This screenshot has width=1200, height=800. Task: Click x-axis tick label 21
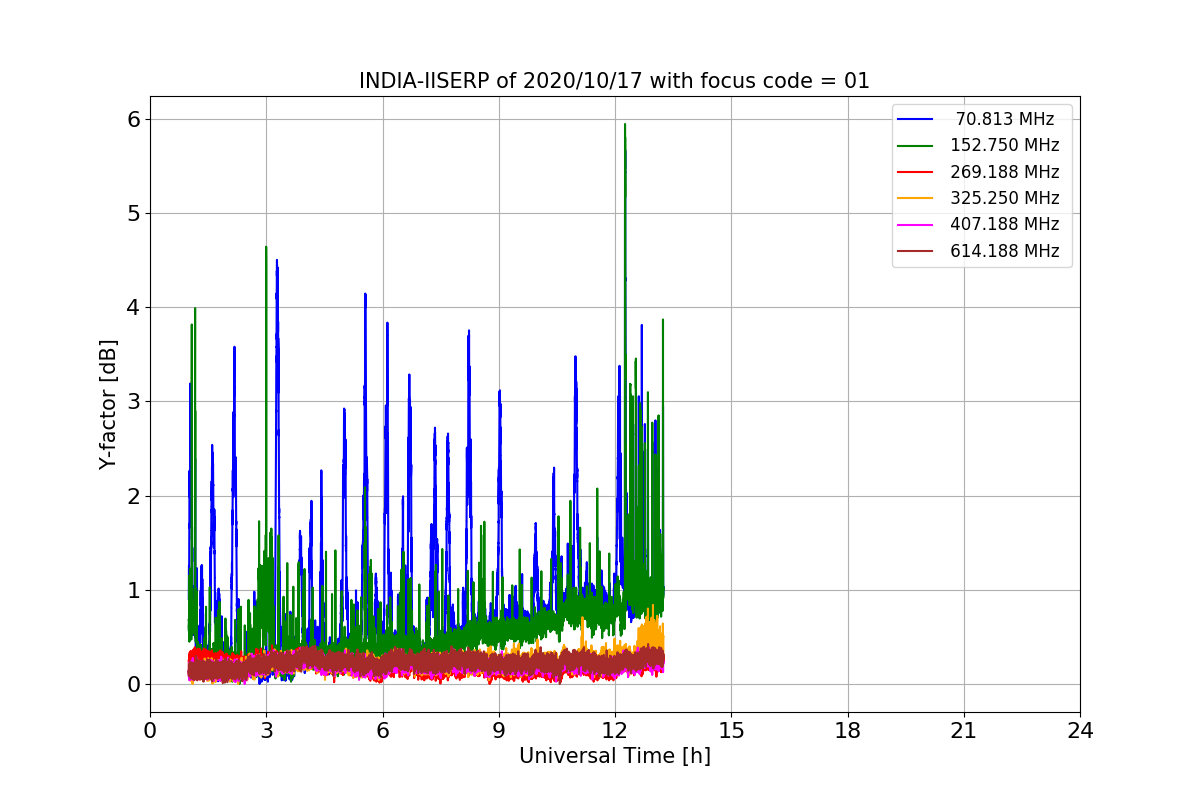[964, 731]
